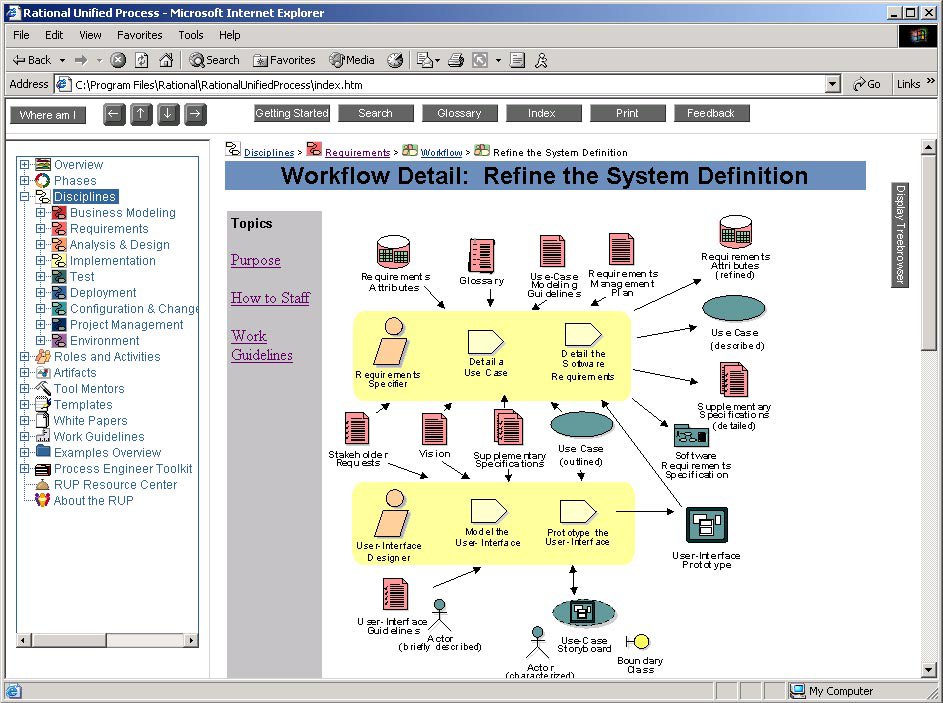Click the Refresh icon
Viewport: 943px width, 703px height.
click(139, 59)
